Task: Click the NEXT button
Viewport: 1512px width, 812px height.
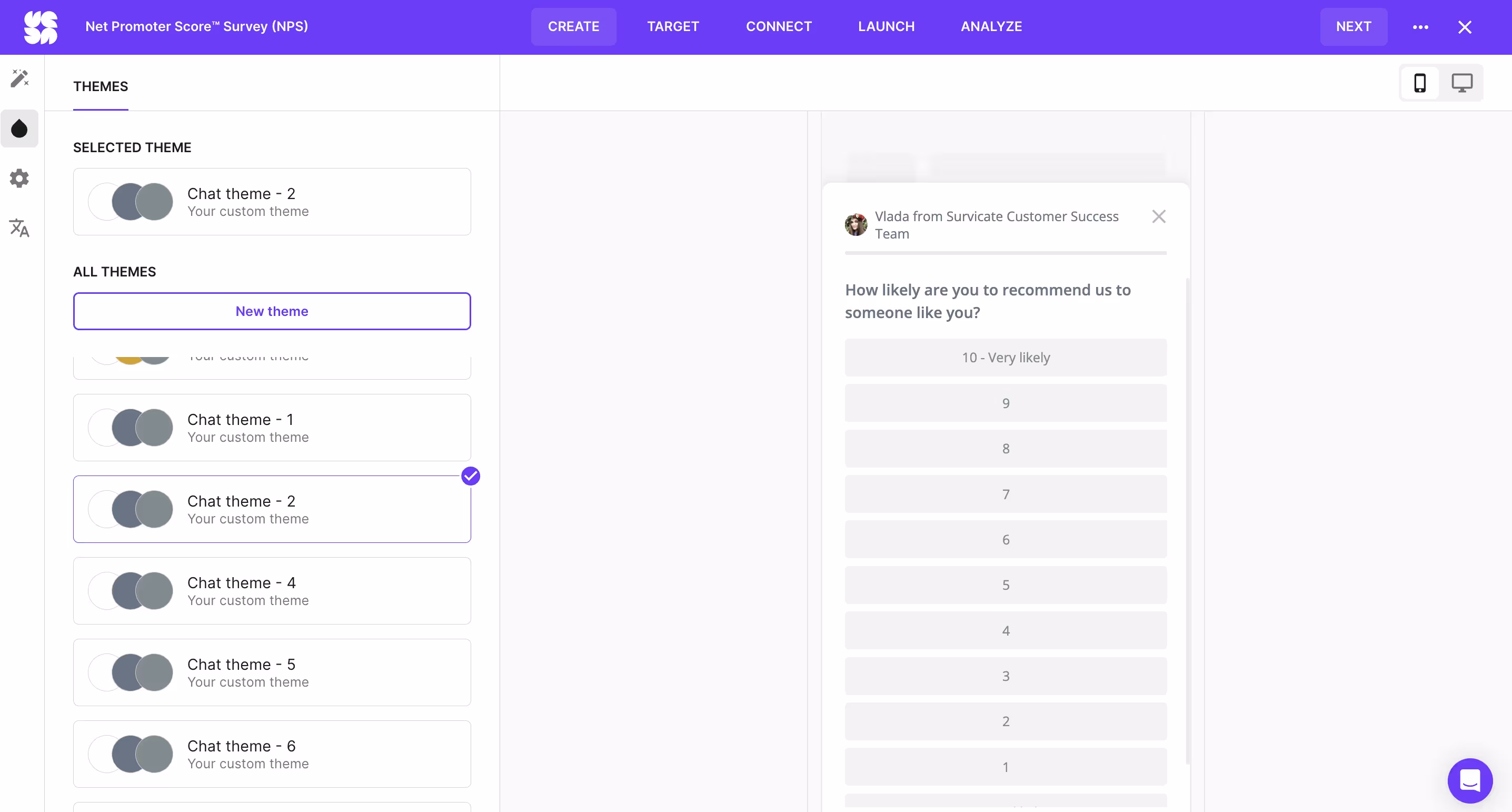Action: pos(1354,26)
